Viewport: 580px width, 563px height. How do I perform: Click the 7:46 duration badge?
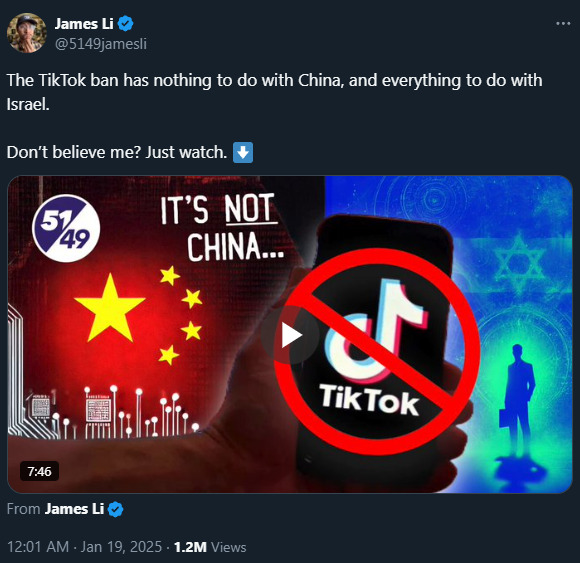coord(39,471)
